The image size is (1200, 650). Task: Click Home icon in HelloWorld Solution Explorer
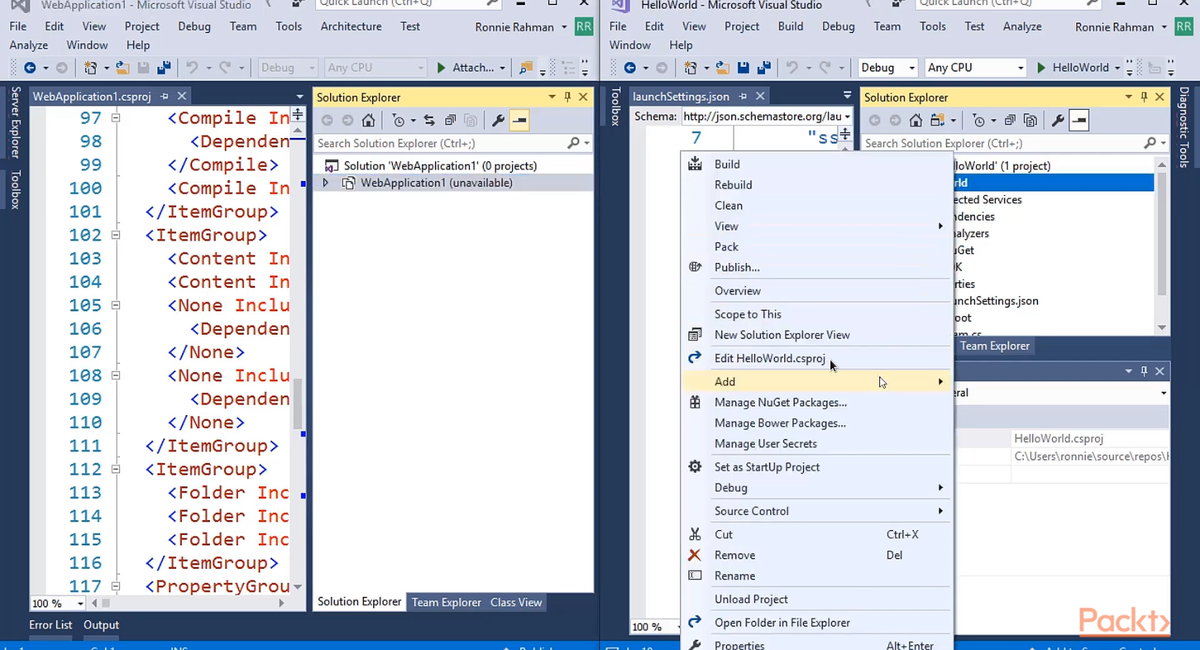(x=915, y=120)
